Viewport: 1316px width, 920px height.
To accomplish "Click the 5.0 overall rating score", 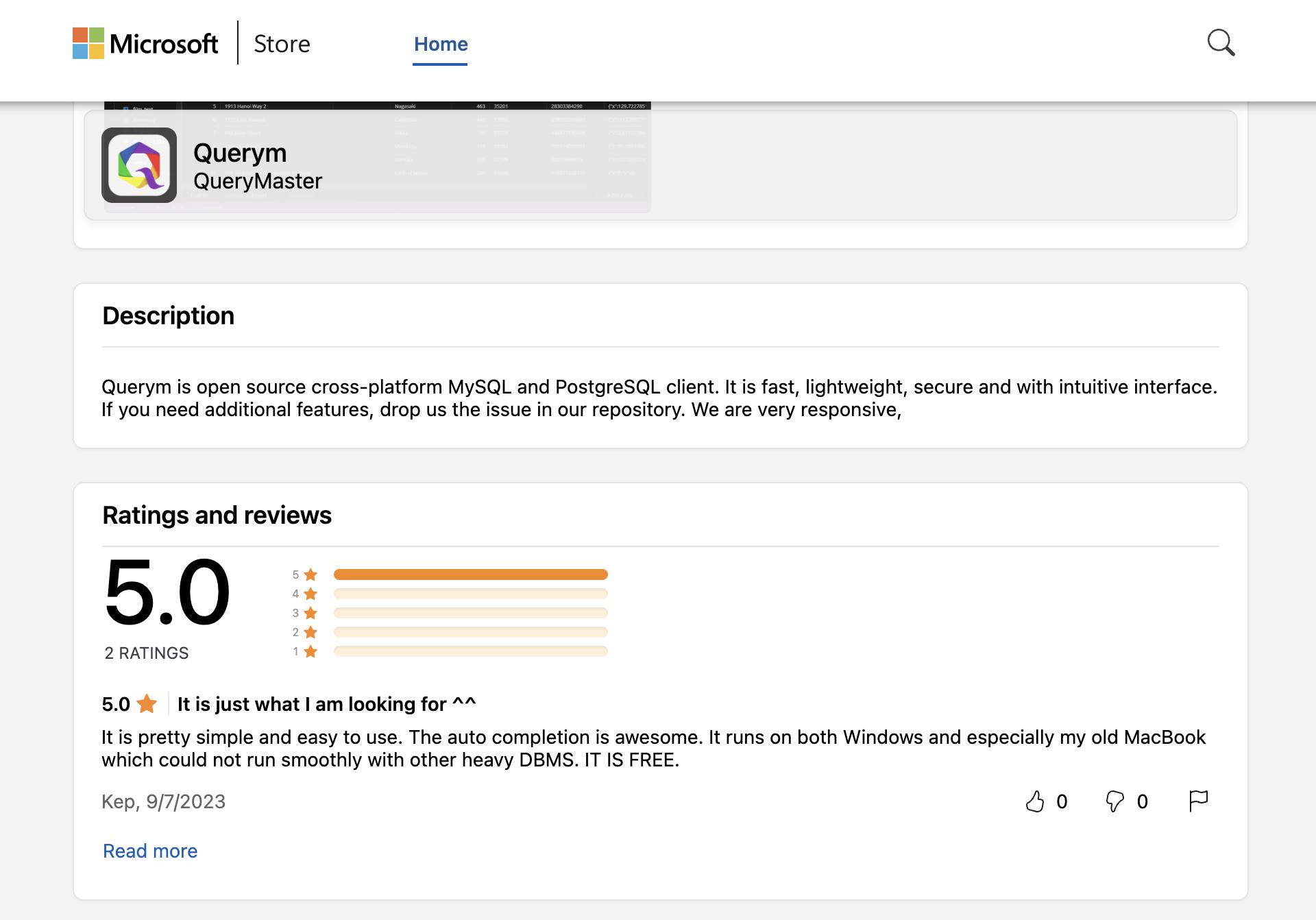I will 167,593.
